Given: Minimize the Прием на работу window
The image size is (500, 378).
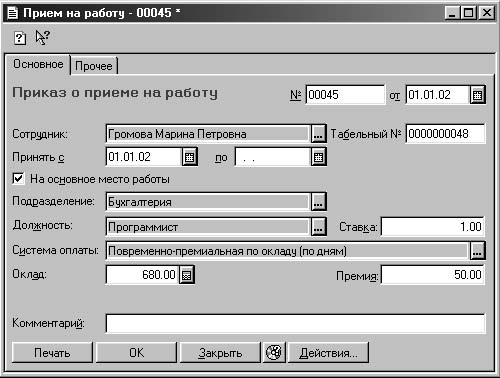Looking at the screenshot, I should tap(453, 13).
